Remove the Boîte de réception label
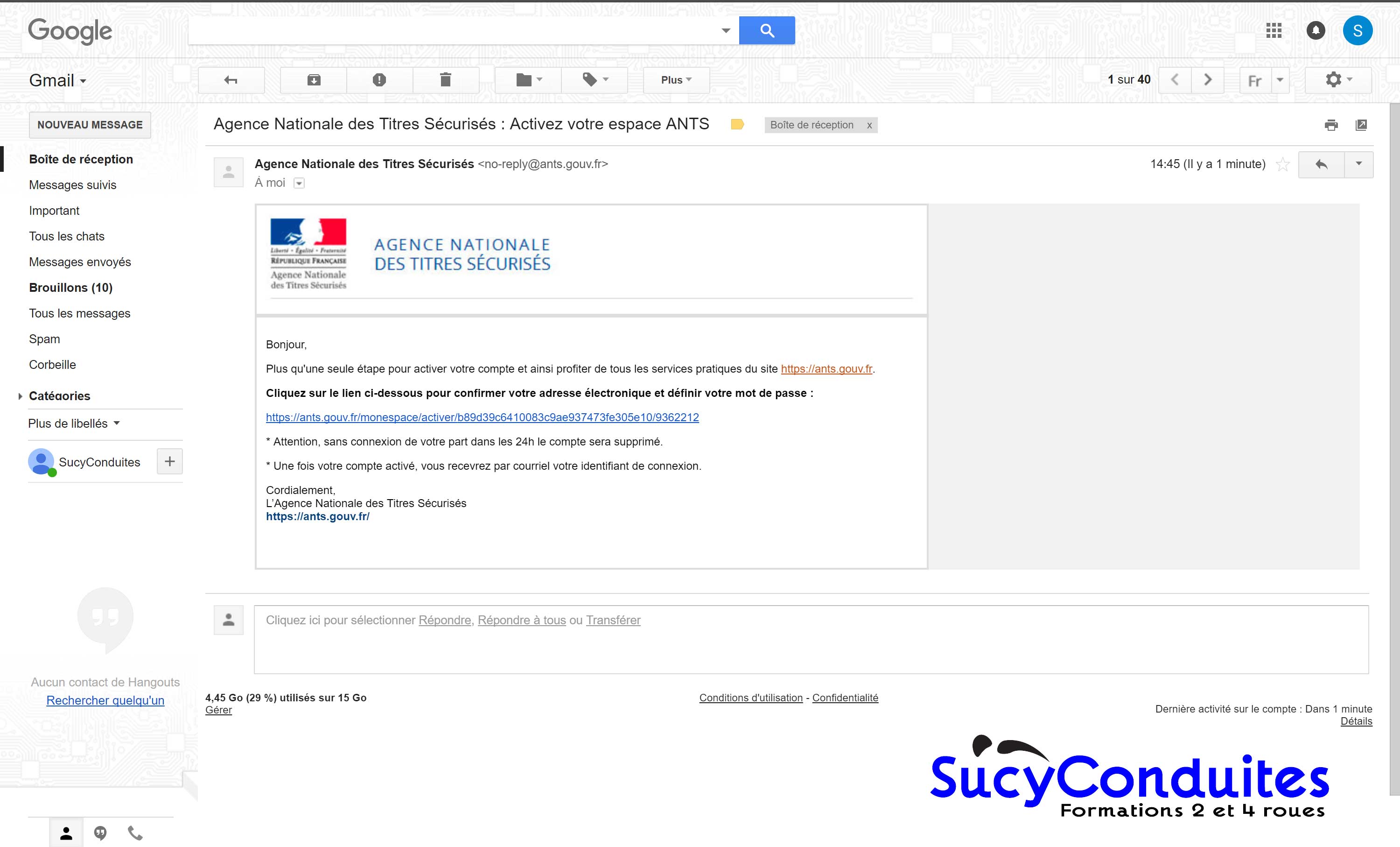 pos(869,126)
